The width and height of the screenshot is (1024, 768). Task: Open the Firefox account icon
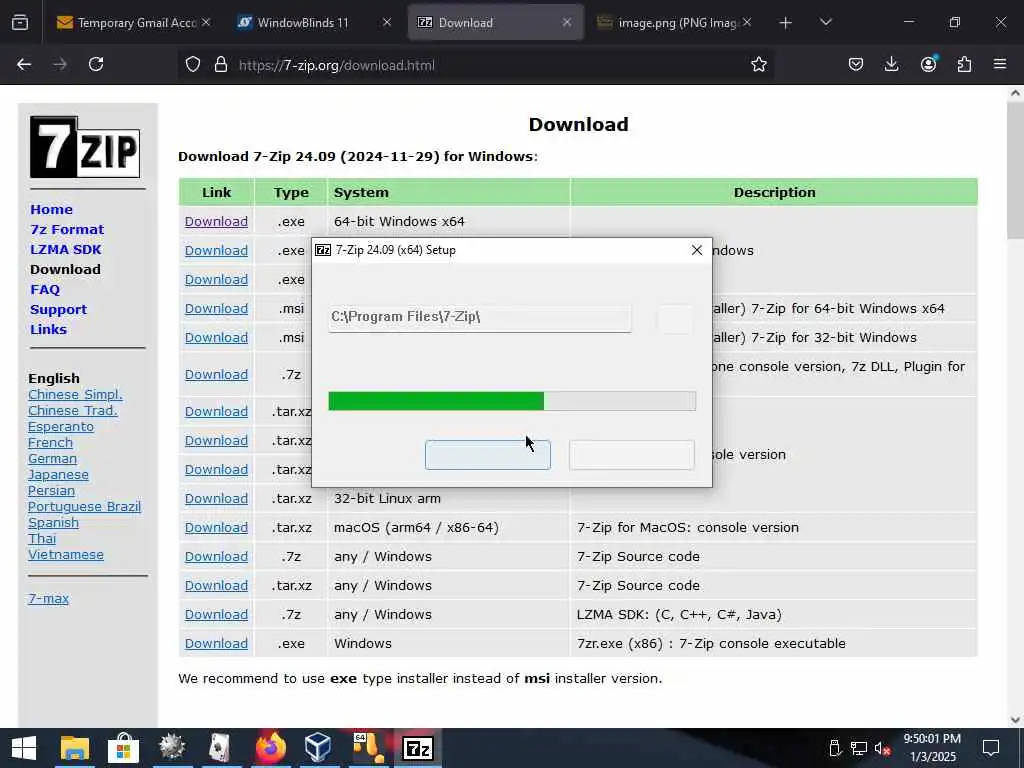[928, 64]
